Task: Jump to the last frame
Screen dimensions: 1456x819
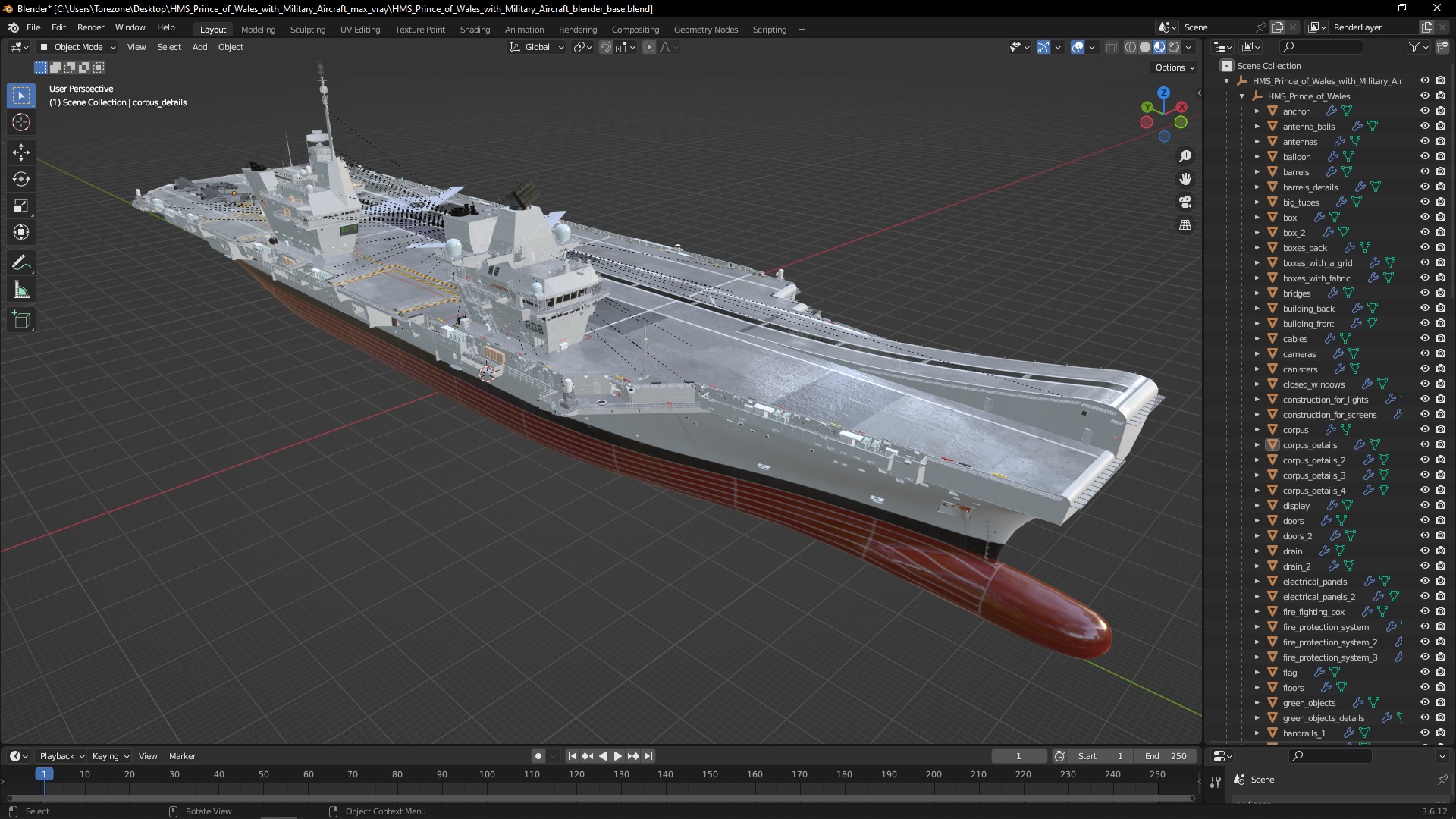Action: pyautogui.click(x=648, y=756)
